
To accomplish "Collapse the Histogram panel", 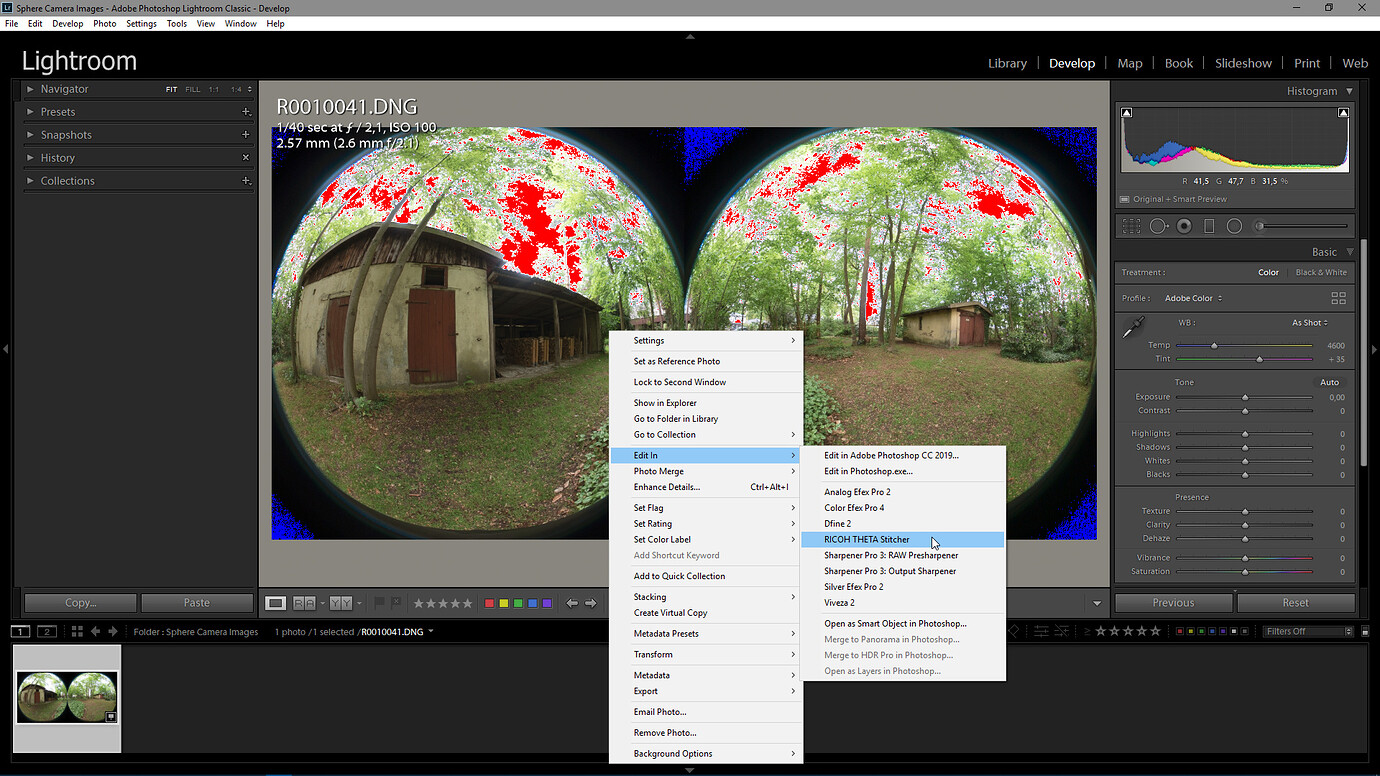I will [1349, 91].
